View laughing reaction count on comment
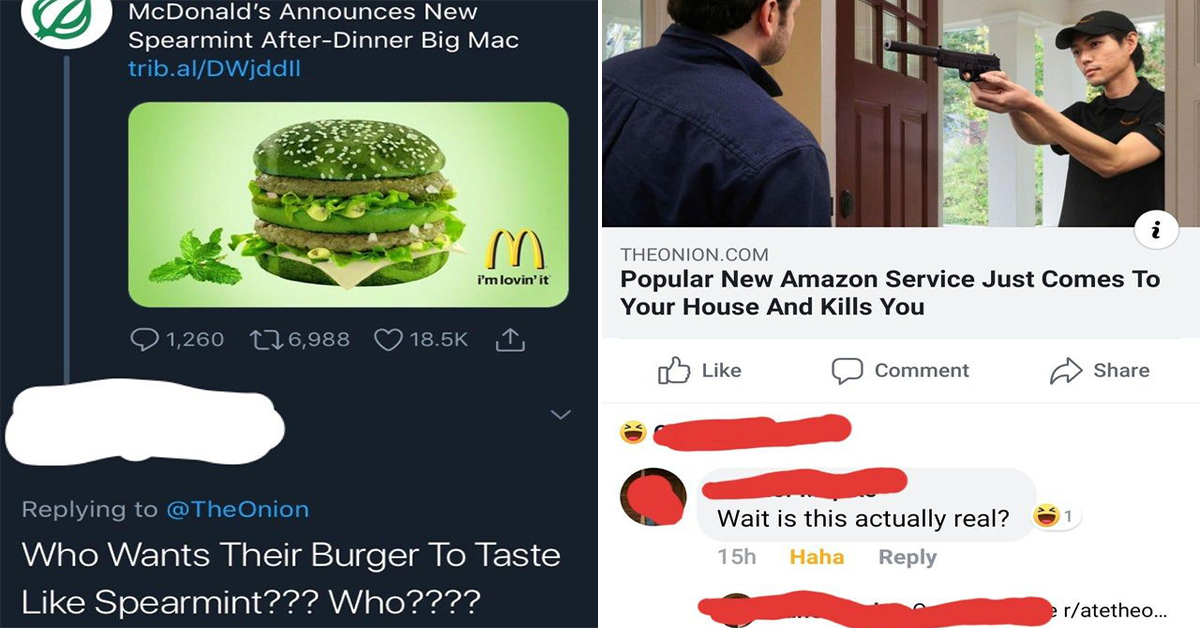 [x=1057, y=517]
